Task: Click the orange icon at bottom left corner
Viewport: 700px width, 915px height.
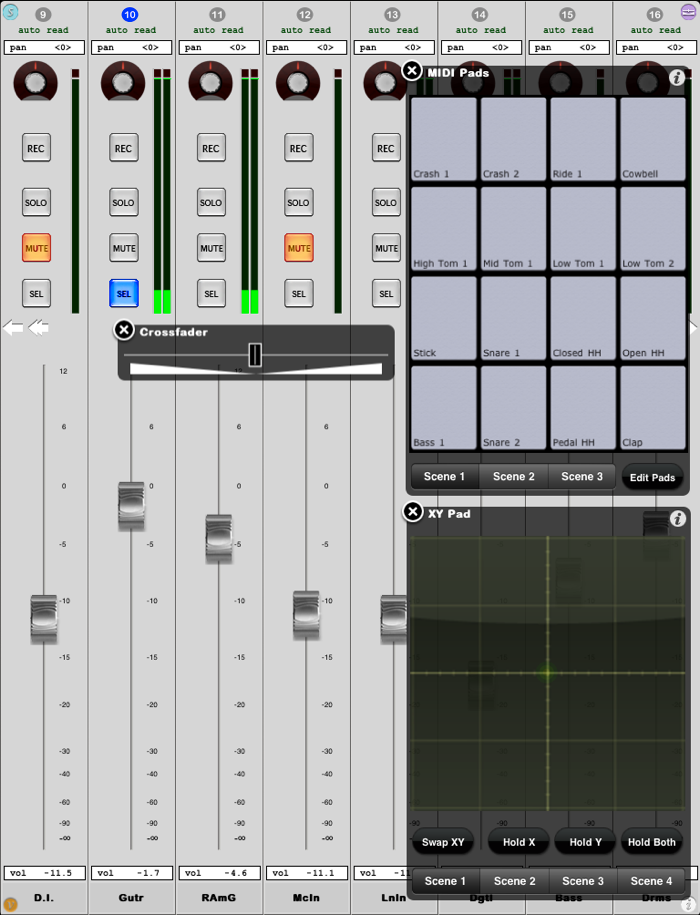Action: 10,905
